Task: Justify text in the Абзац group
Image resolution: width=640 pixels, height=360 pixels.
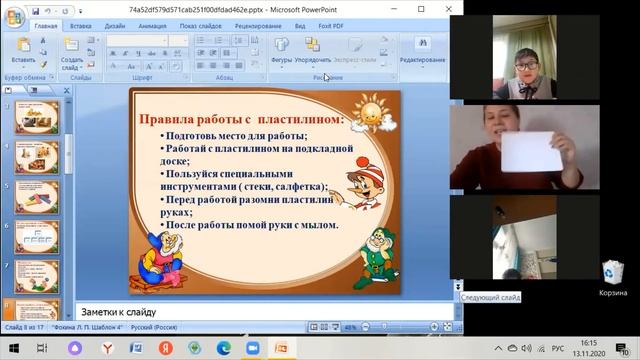Action: click(x=239, y=65)
